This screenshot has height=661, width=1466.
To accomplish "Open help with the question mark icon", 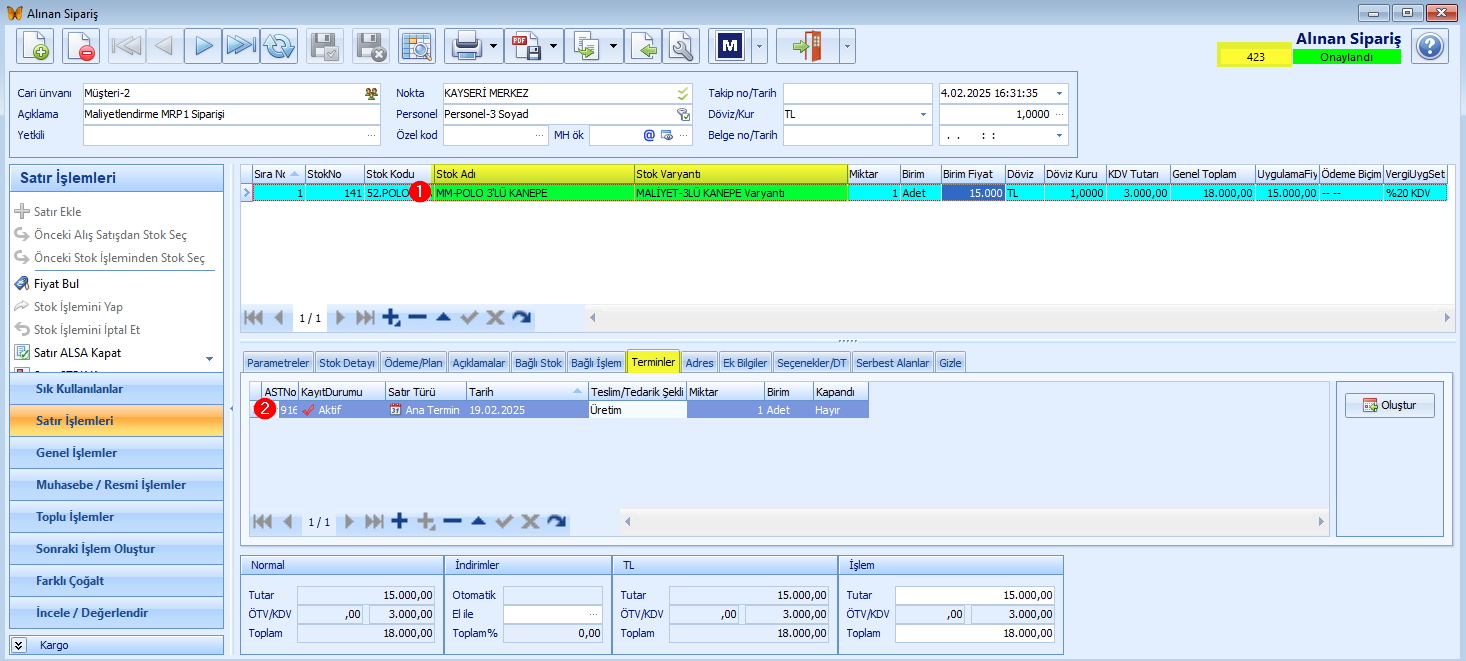I will click(x=1431, y=46).
